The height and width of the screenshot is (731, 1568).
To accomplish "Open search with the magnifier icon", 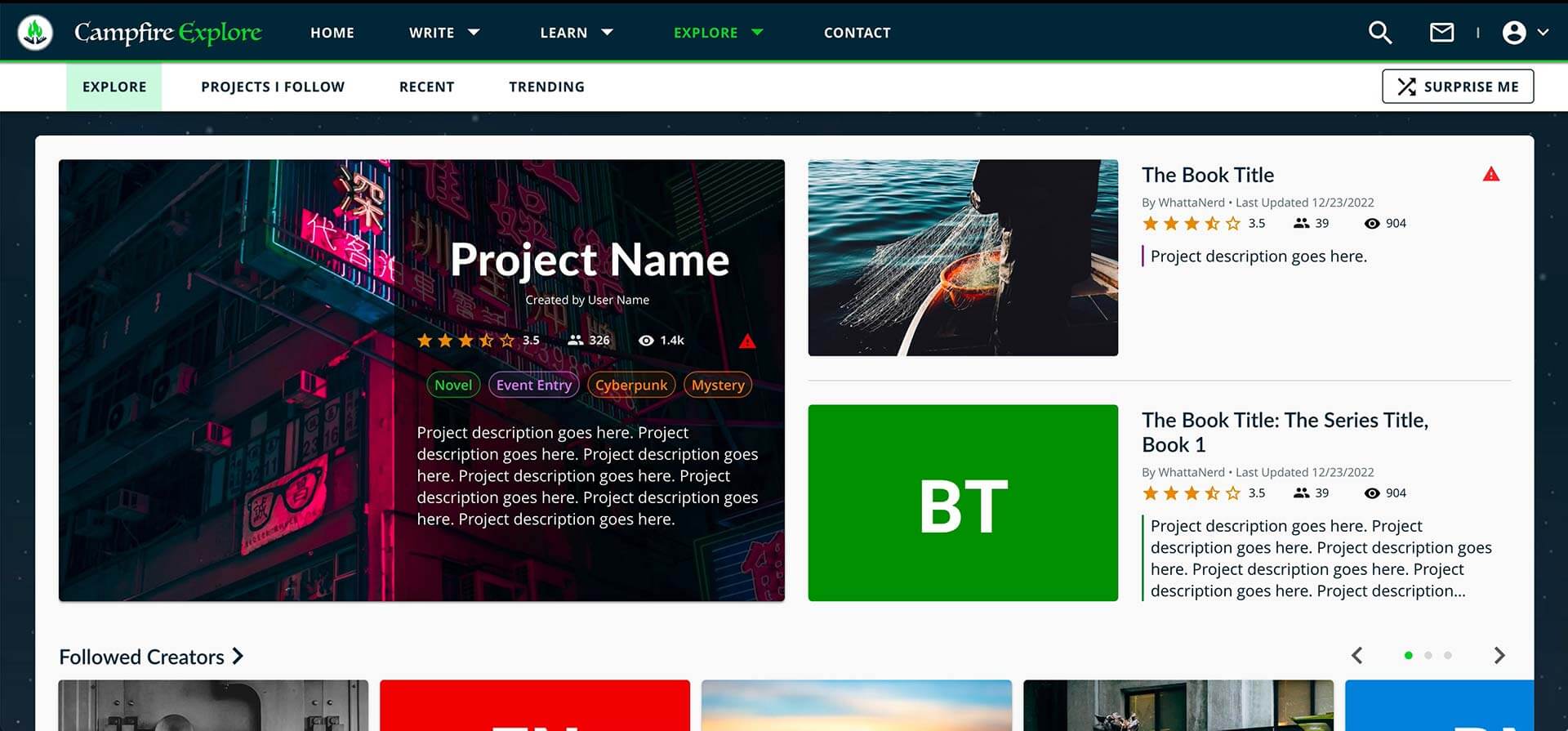I will [1379, 33].
